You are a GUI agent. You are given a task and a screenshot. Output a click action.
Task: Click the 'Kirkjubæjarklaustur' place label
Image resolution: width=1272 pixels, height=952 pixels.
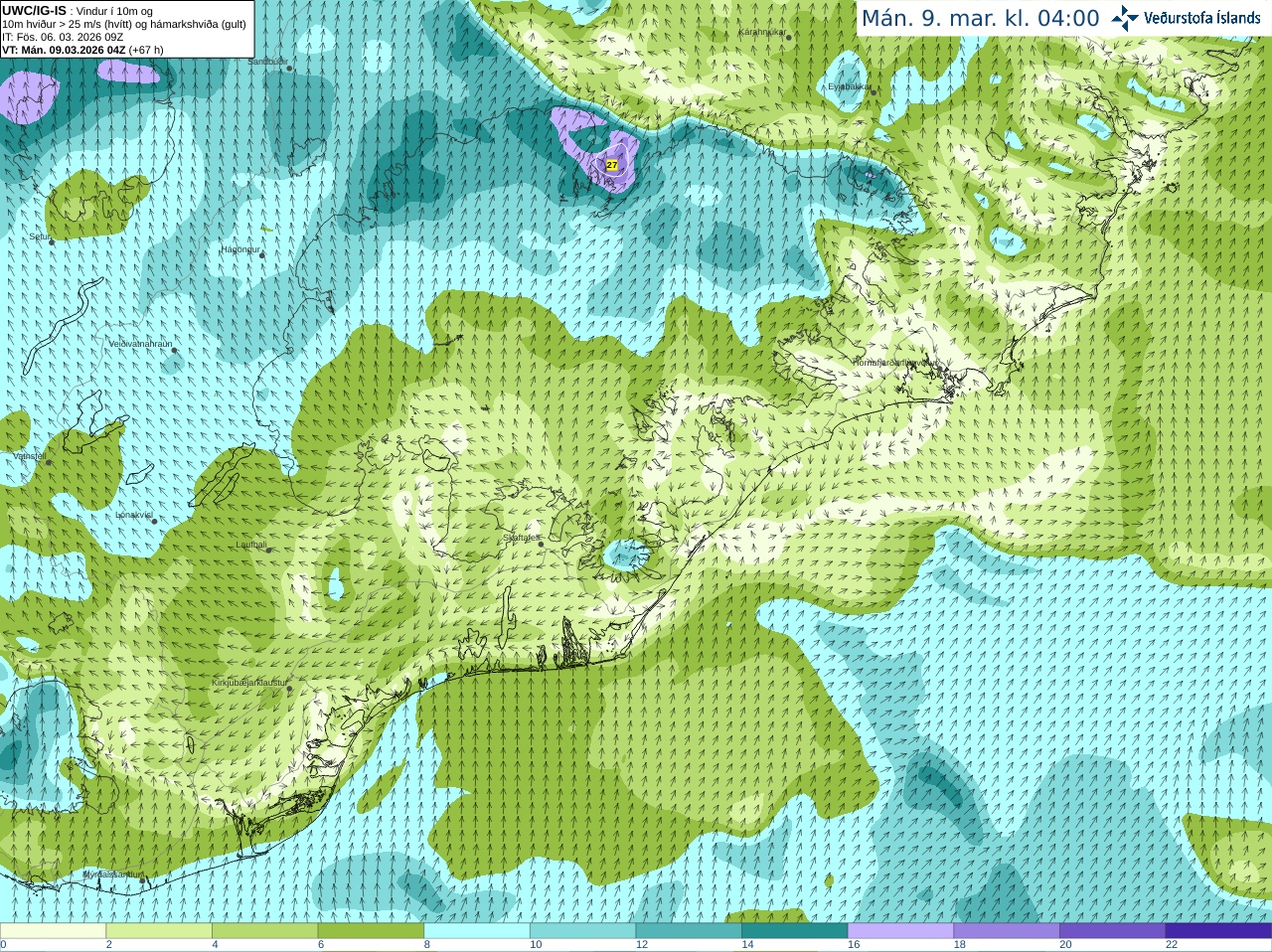(249, 683)
